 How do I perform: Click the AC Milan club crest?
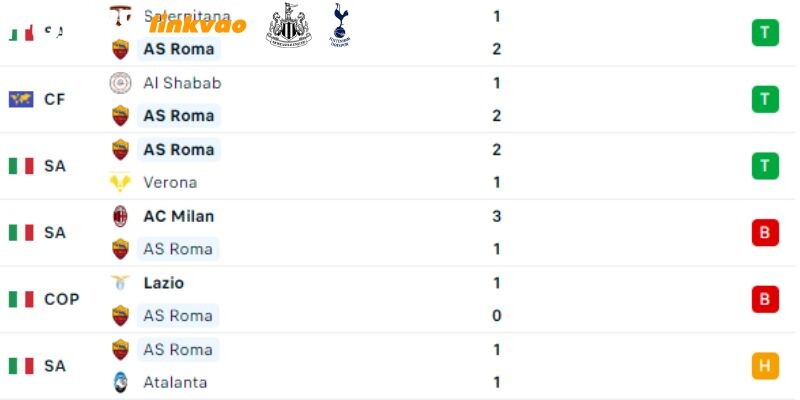pyautogui.click(x=120, y=216)
